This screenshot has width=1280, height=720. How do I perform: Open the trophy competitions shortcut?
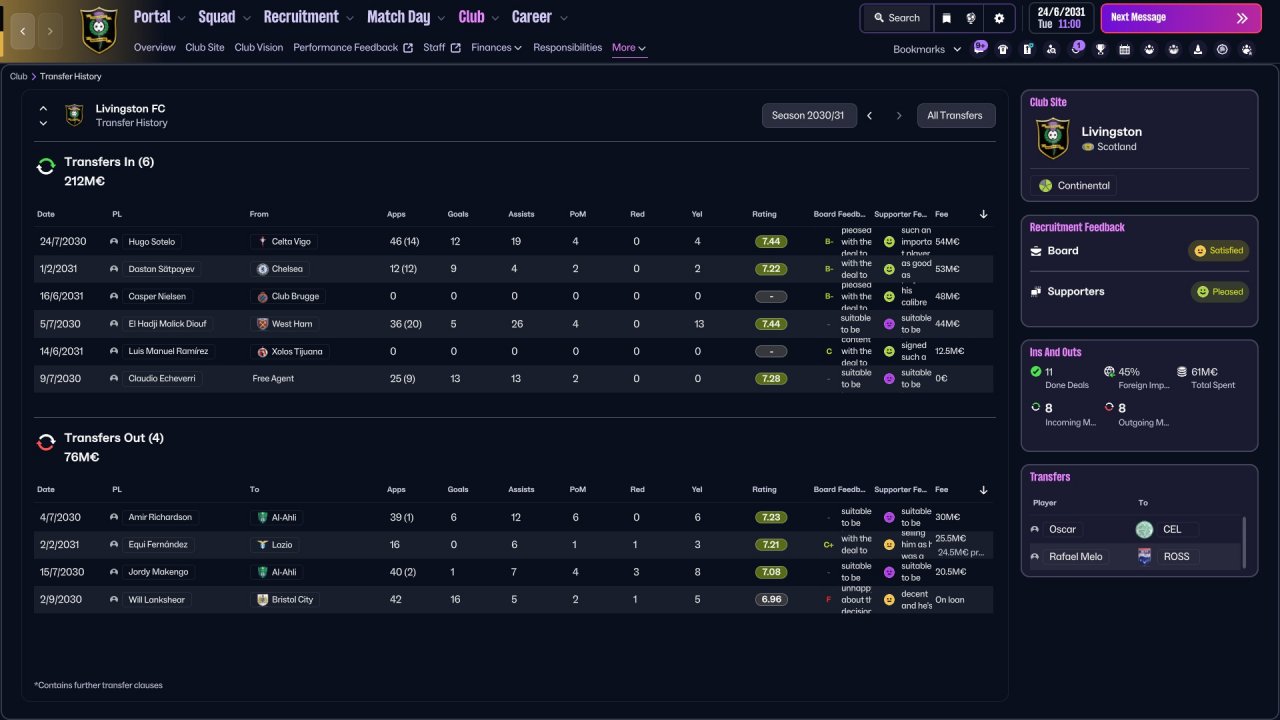click(1100, 49)
